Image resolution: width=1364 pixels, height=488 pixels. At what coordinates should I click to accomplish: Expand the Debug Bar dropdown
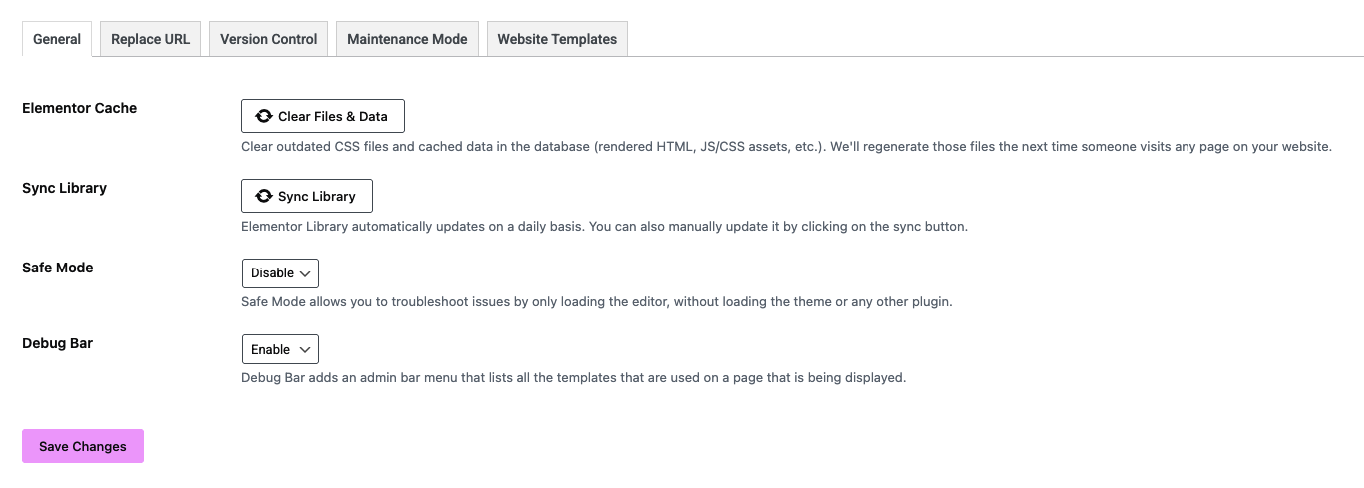pyautogui.click(x=280, y=349)
